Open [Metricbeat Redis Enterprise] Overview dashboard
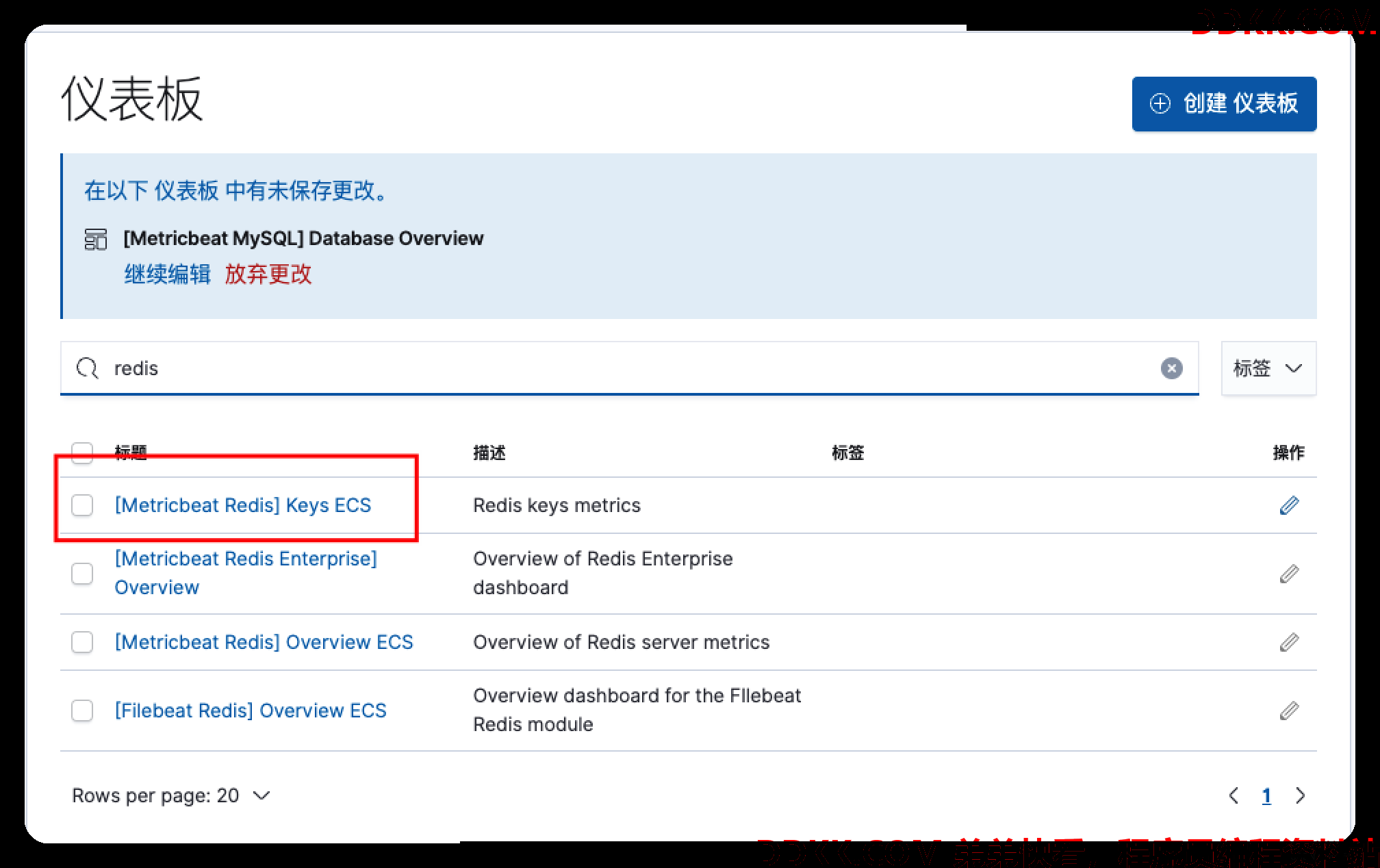 pos(246,573)
